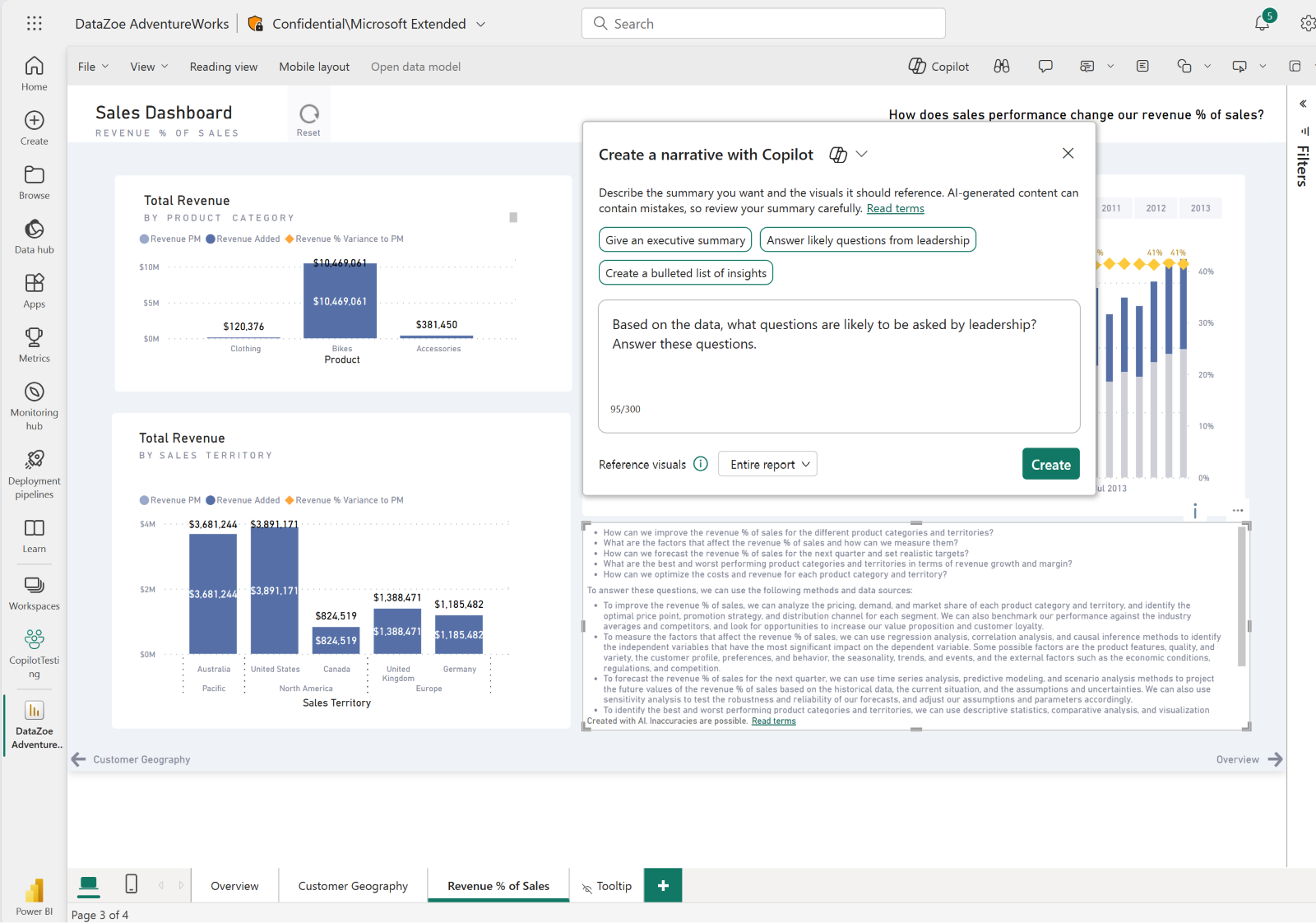
Task: Select the 2012 year slicer button
Action: [x=1156, y=208]
